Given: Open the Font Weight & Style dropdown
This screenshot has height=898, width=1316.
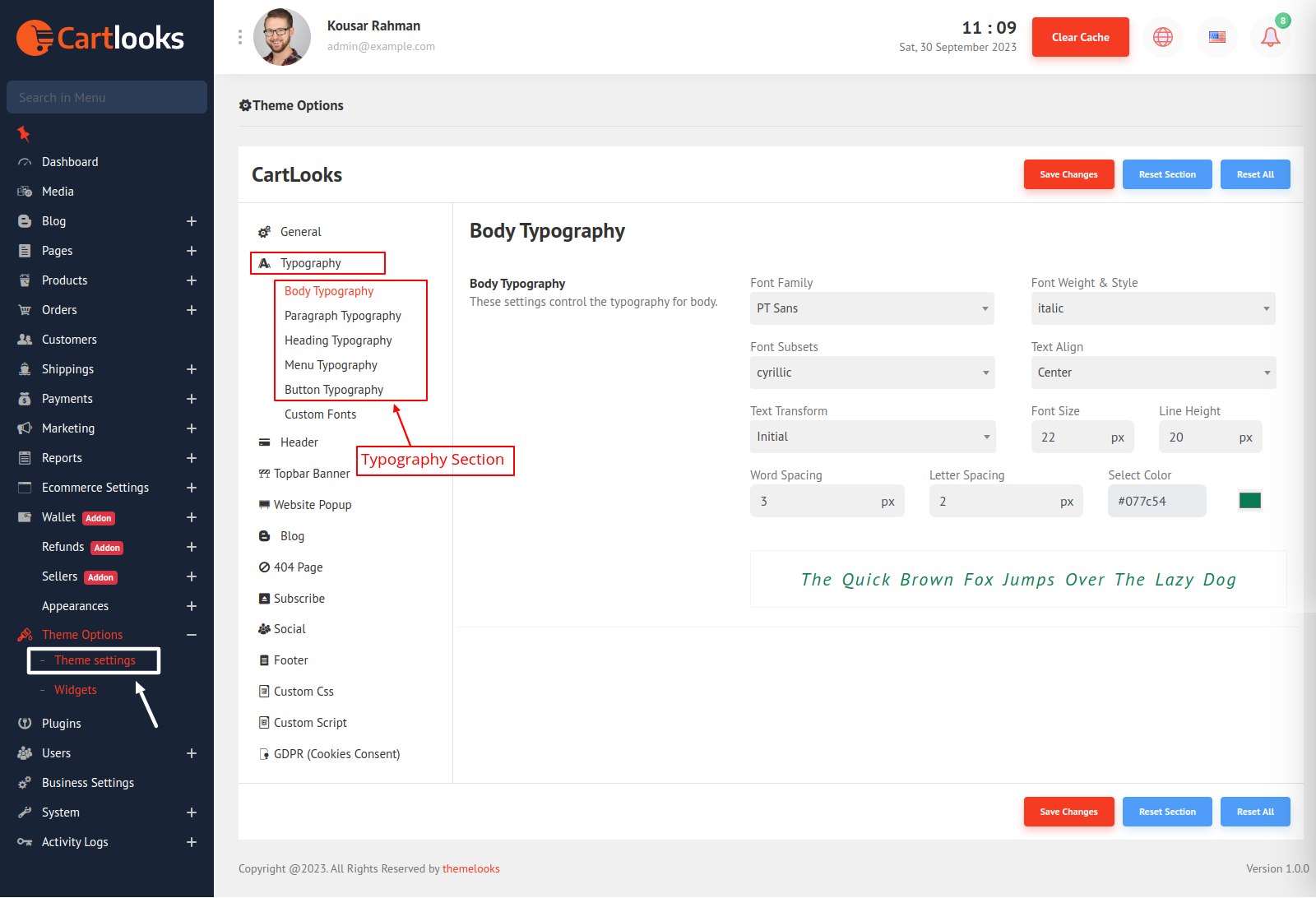Looking at the screenshot, I should click(x=1152, y=308).
